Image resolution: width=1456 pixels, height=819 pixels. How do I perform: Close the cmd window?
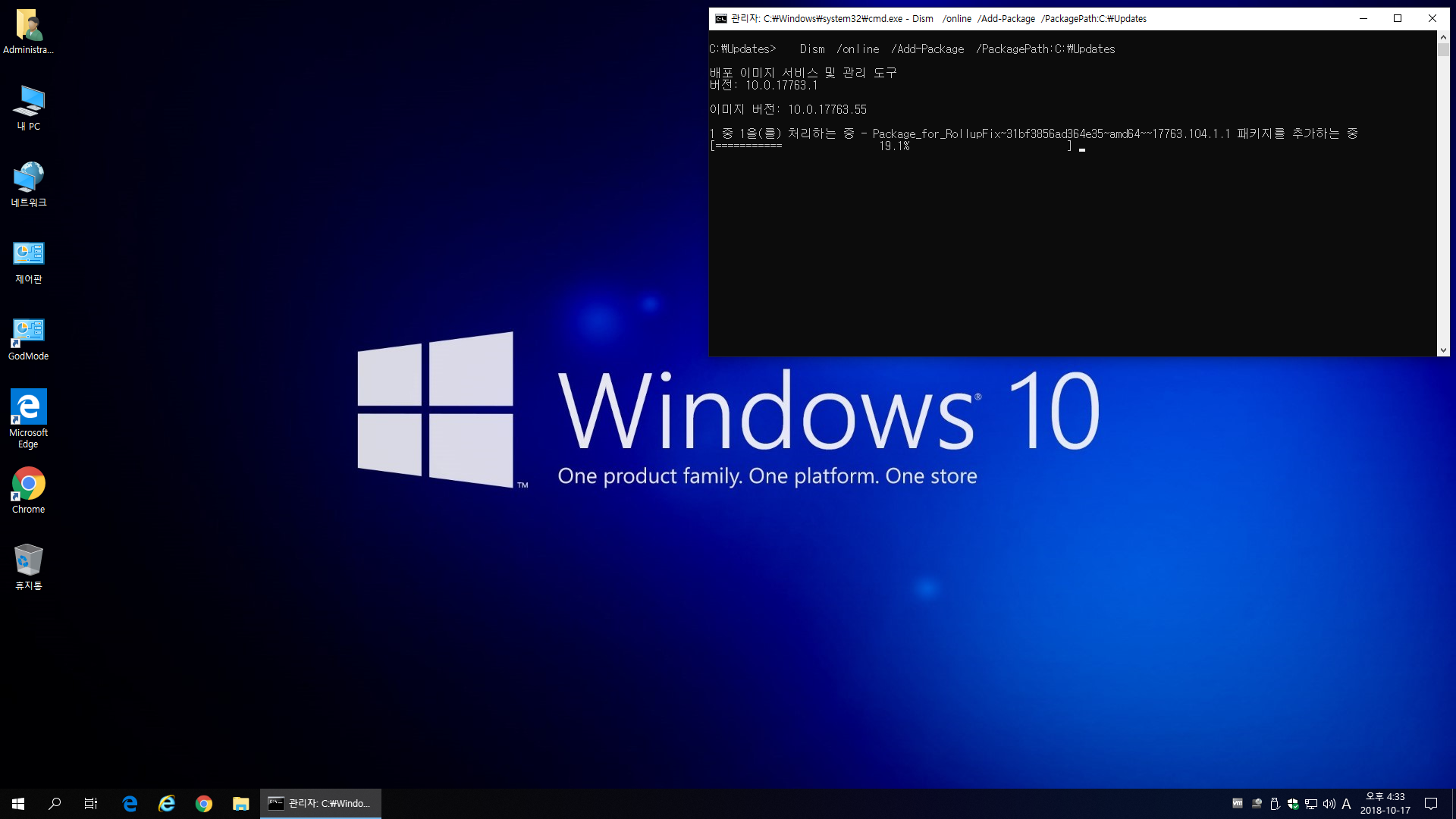(x=1432, y=19)
